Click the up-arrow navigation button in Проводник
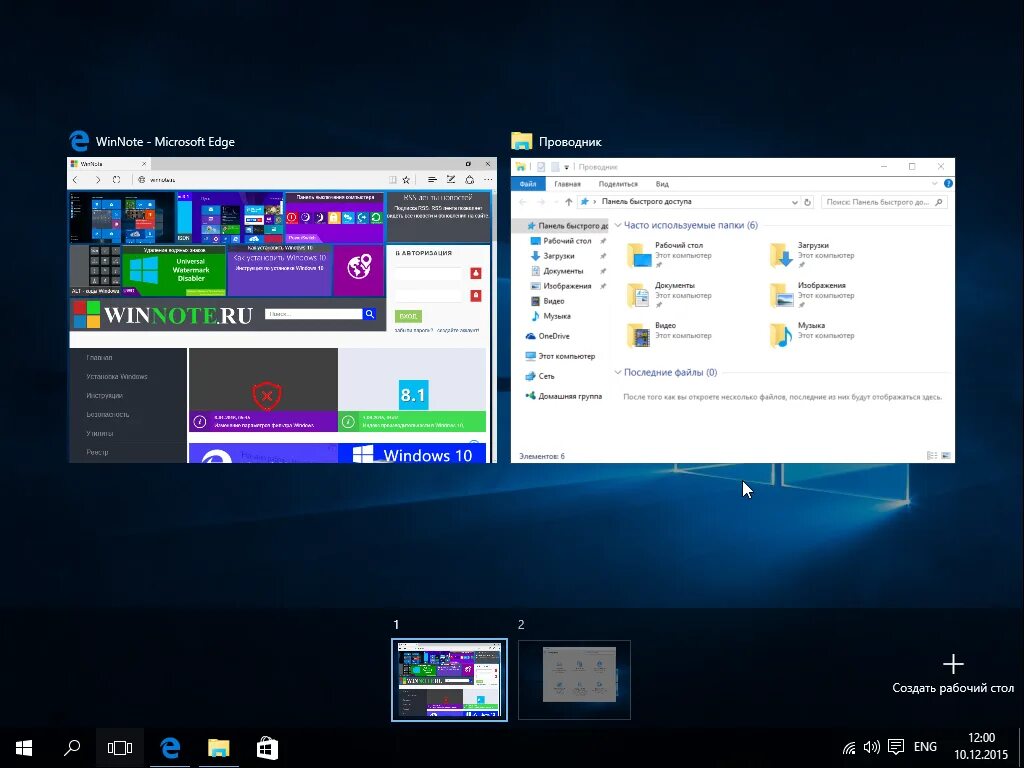 coord(568,202)
